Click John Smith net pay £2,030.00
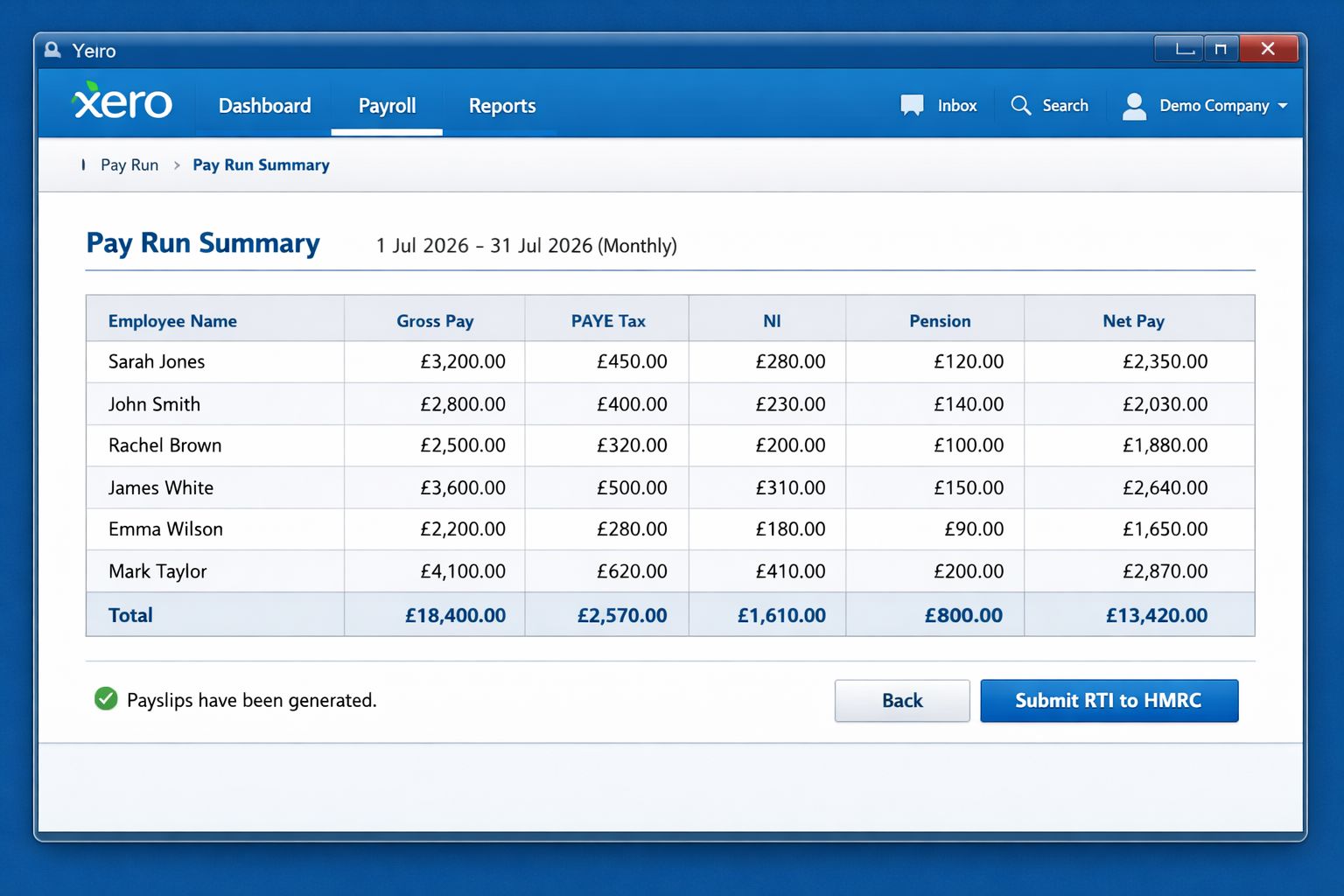The image size is (1344, 896). pos(1165,404)
